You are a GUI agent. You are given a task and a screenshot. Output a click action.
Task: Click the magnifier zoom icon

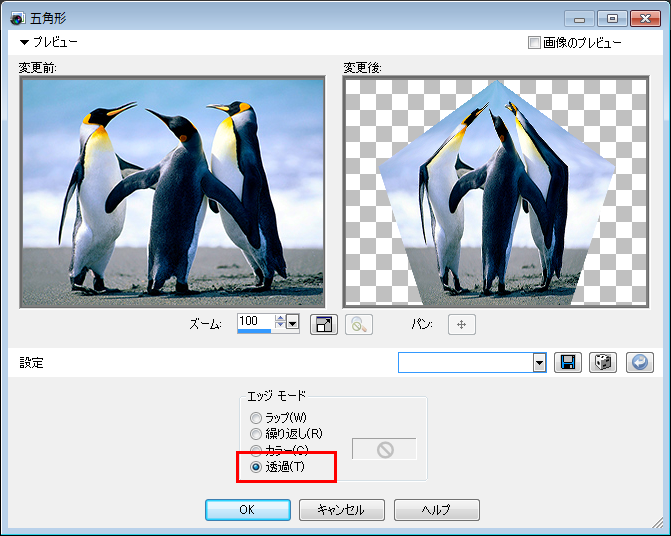pos(359,325)
